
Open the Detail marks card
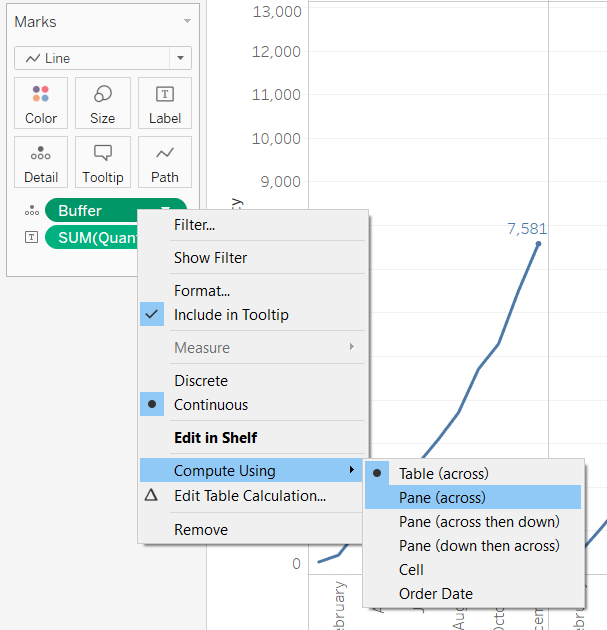[x=41, y=162]
